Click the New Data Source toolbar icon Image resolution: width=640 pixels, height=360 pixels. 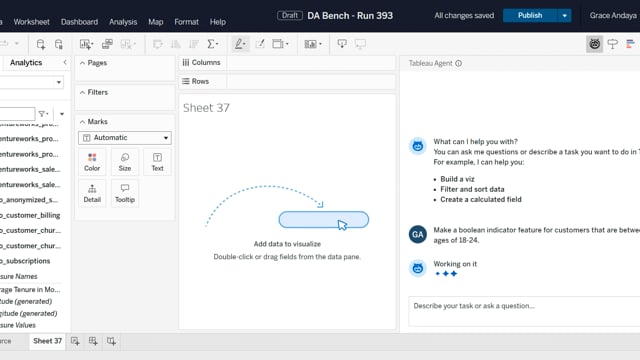coord(41,44)
